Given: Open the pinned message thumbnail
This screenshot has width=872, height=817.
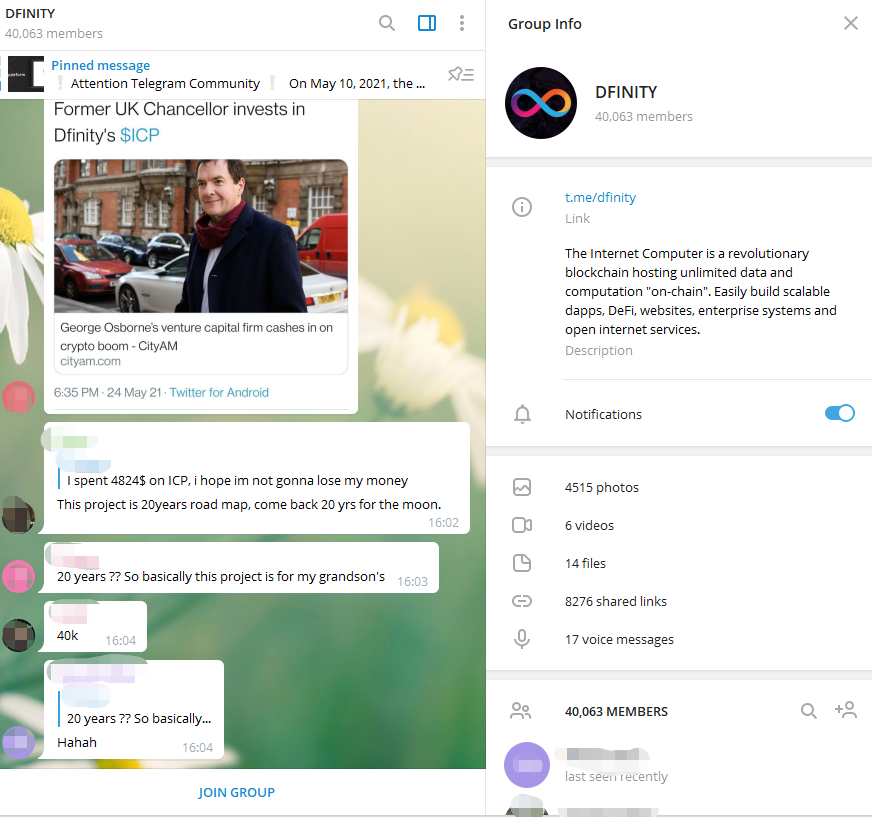Looking at the screenshot, I should pyautogui.click(x=26, y=74).
